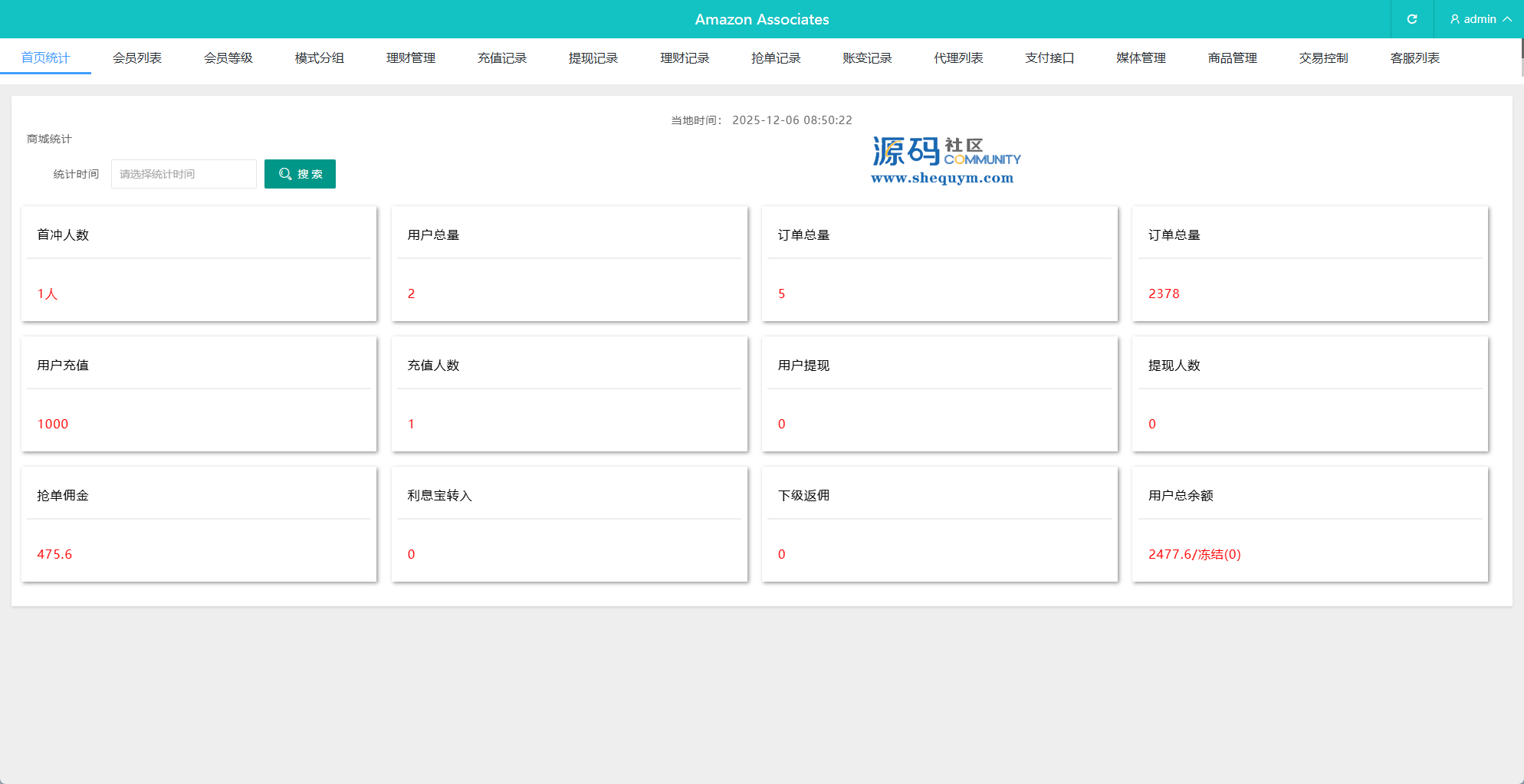Screen dimensions: 1524x784
Task: Open the 充值记录 tab
Action: [502, 58]
